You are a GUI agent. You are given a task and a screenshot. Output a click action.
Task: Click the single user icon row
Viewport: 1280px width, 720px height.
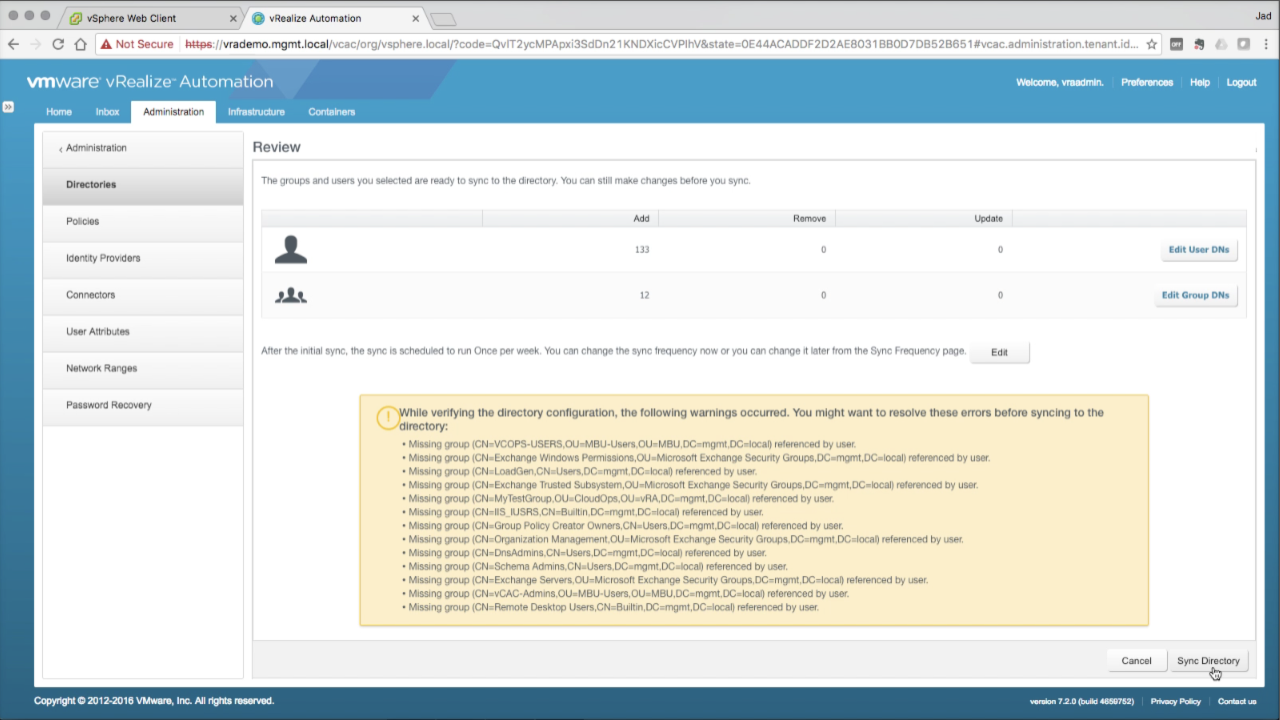pos(754,250)
